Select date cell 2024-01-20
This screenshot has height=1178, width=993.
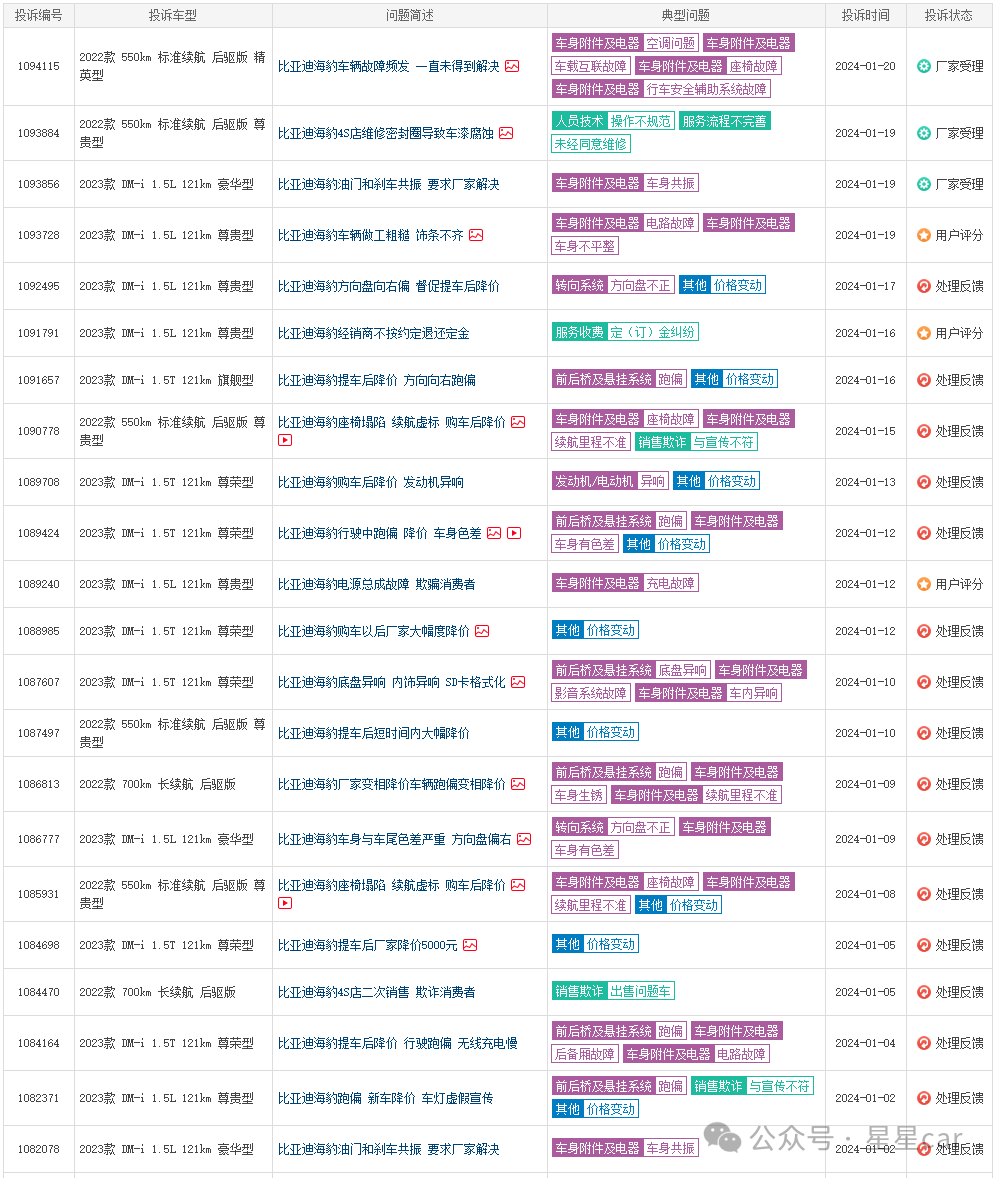[x=865, y=66]
